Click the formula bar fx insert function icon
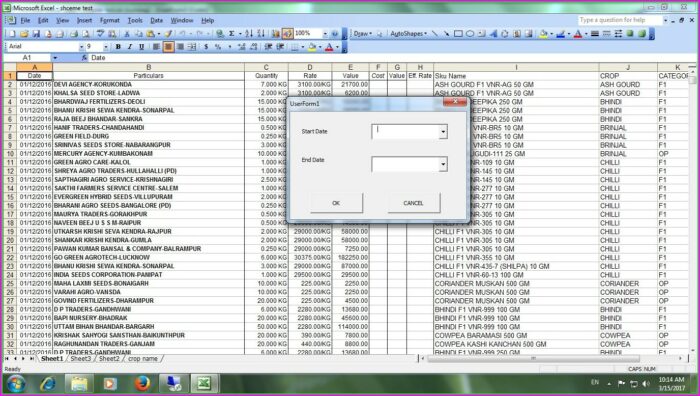The width and height of the screenshot is (700, 396). point(84,58)
